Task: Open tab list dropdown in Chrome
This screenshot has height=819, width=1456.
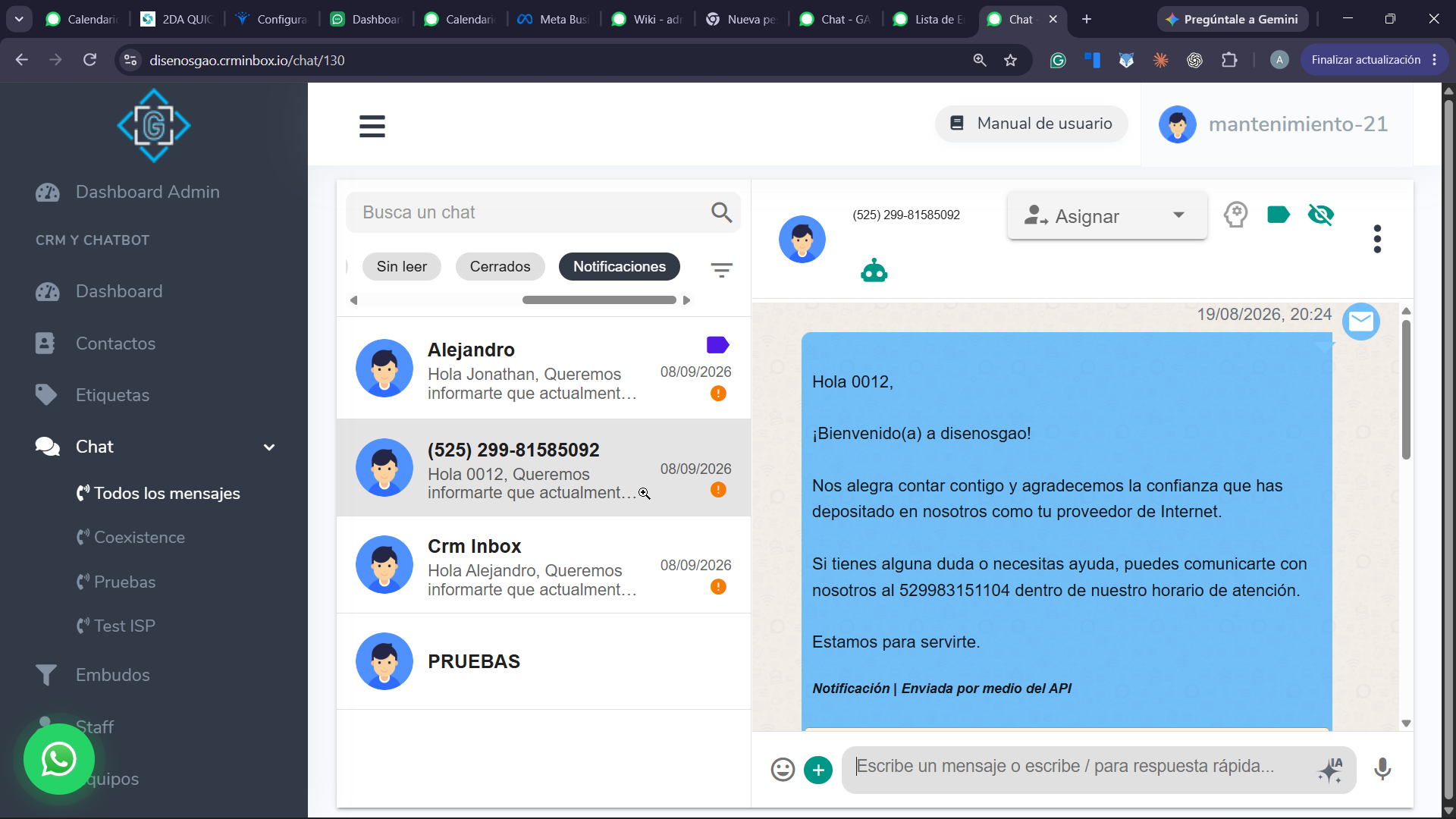Action: (x=19, y=19)
